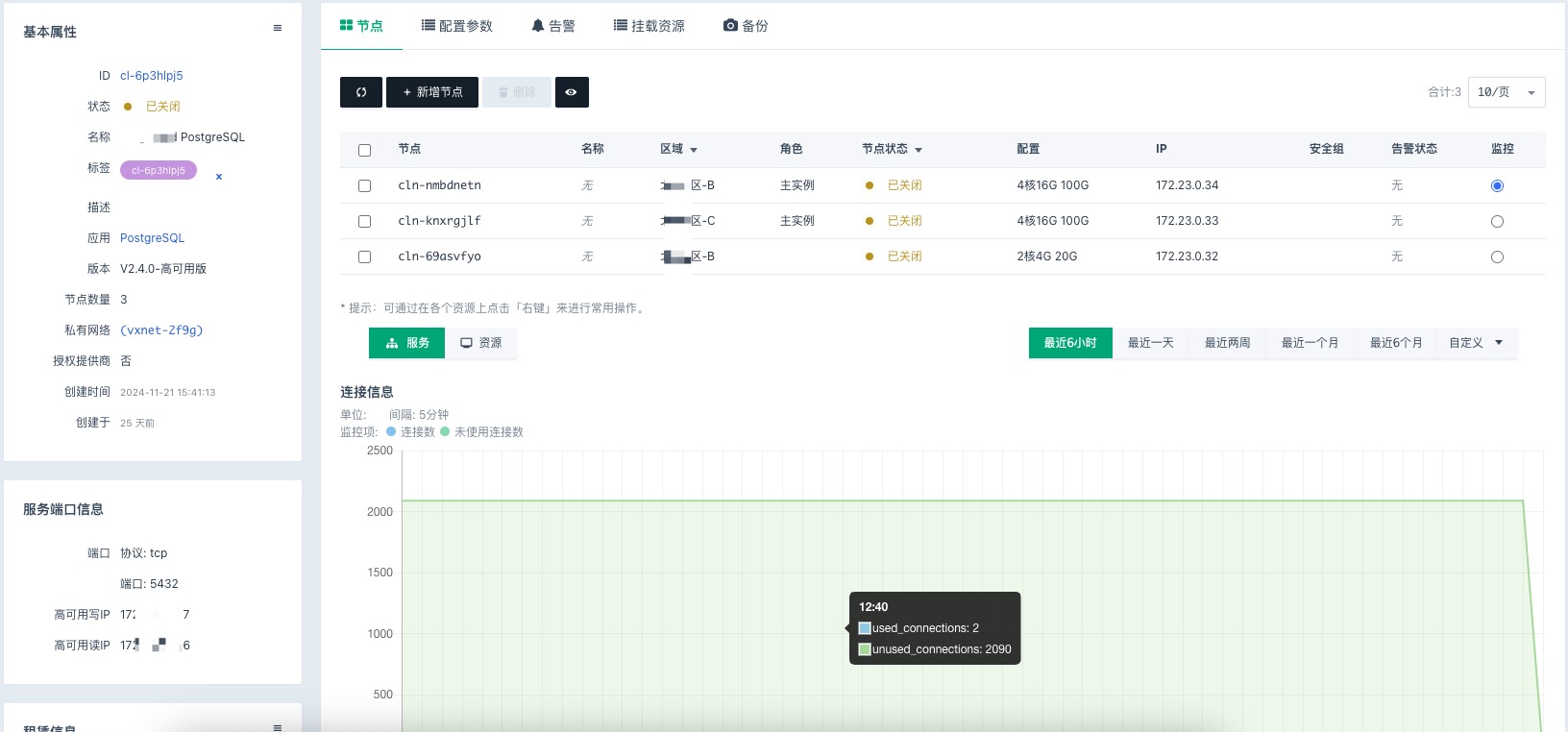Open the 挂载资源 mounted resources tab

[x=649, y=26]
